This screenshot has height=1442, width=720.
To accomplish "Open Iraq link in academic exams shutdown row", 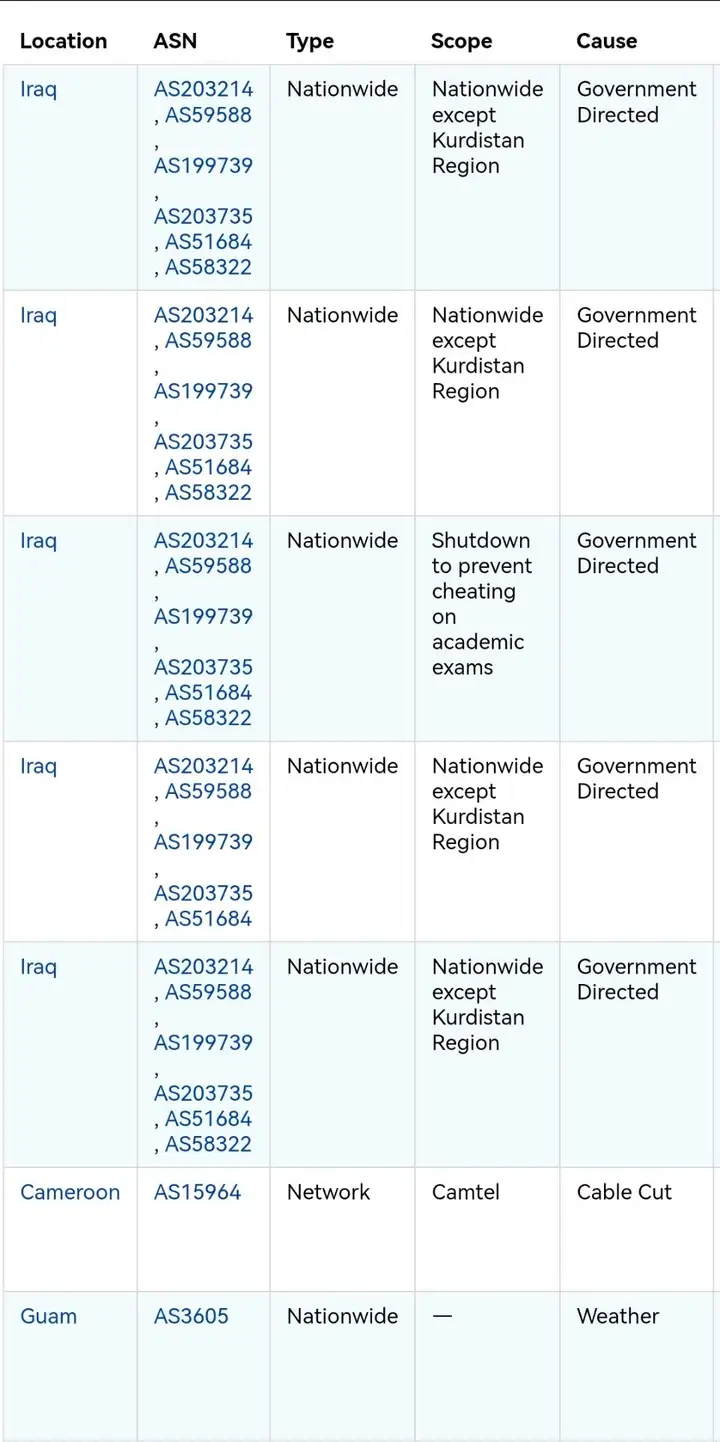I will [x=38, y=541].
